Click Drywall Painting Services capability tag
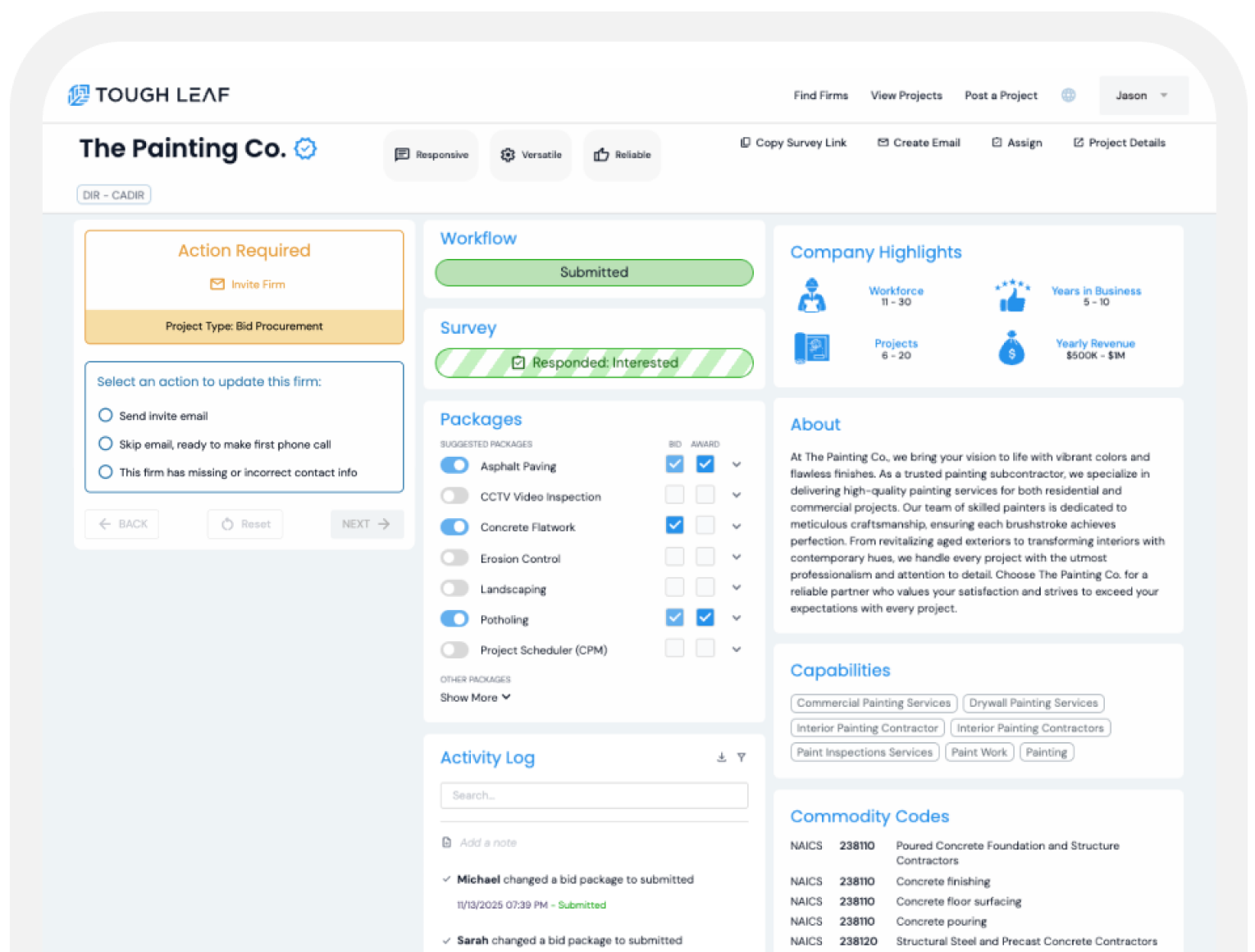 tap(1034, 703)
